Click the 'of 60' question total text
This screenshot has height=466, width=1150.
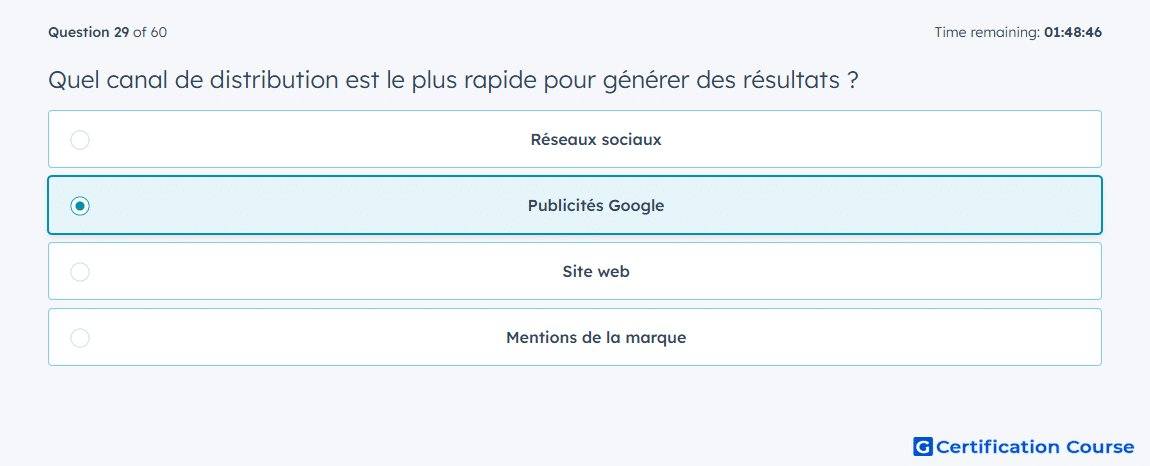click(150, 32)
